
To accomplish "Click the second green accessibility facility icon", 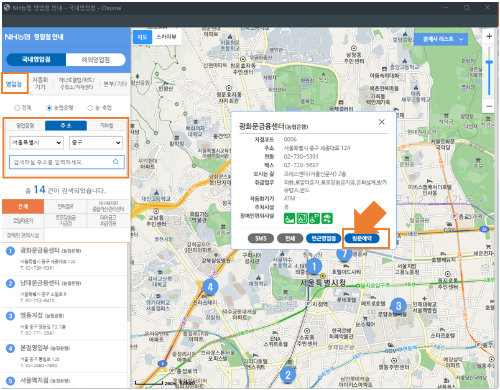I will pyautogui.click(x=302, y=219).
